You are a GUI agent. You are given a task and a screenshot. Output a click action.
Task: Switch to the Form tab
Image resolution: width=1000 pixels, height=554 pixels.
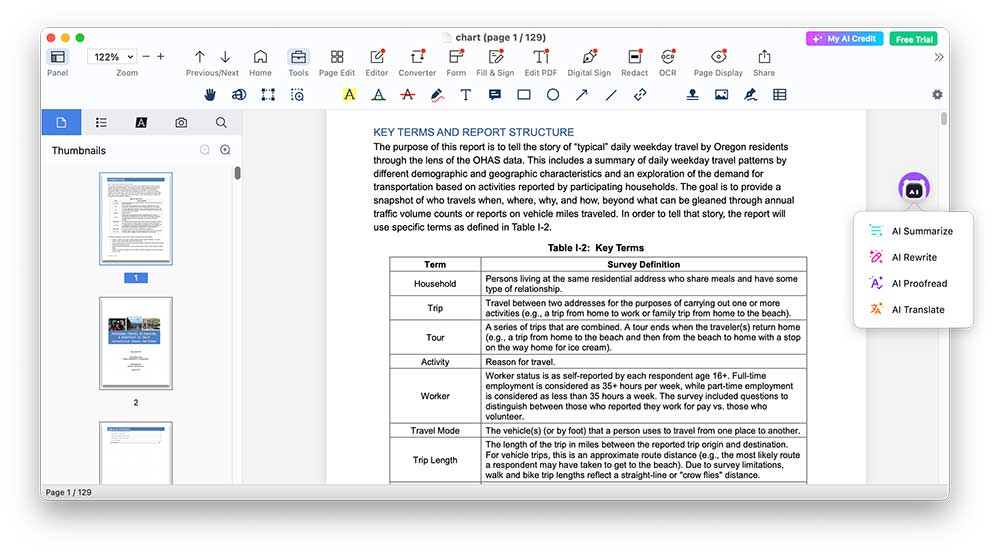click(x=456, y=62)
